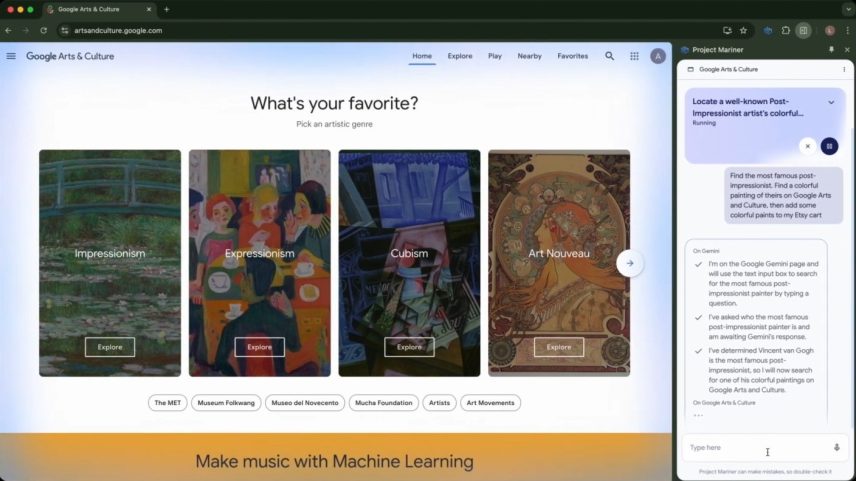Viewport: 856px width, 481px height.
Task: Open Mariner tab options three-dot menu
Action: tap(844, 69)
